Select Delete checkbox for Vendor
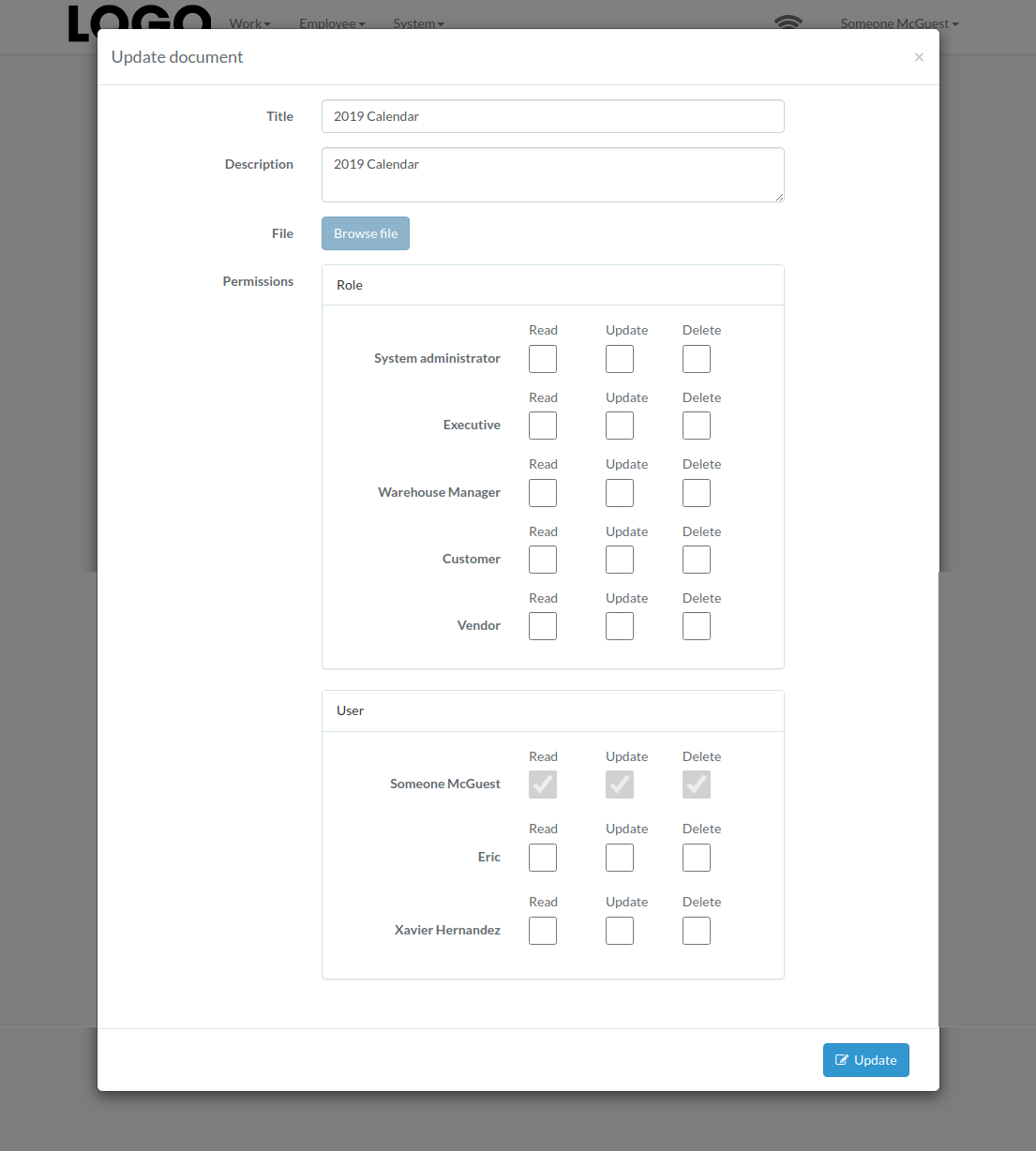This screenshot has width=1036, height=1151. pos(697,626)
